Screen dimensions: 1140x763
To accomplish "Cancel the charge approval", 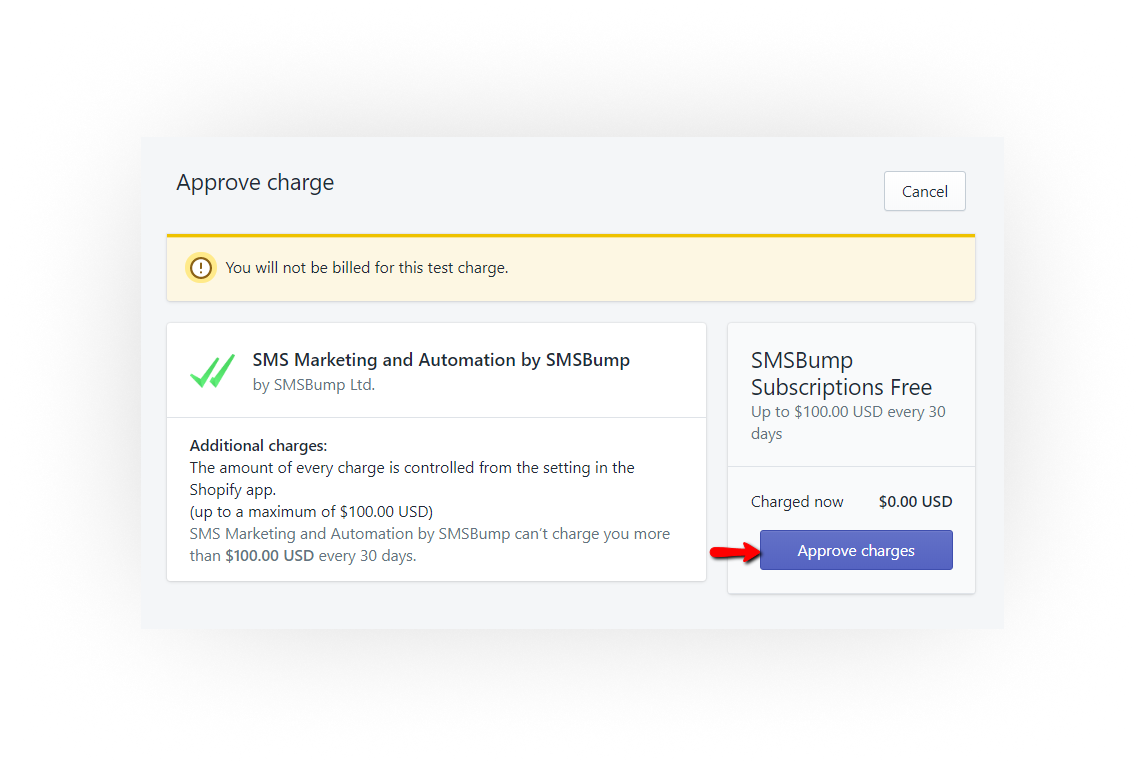I will (924, 191).
